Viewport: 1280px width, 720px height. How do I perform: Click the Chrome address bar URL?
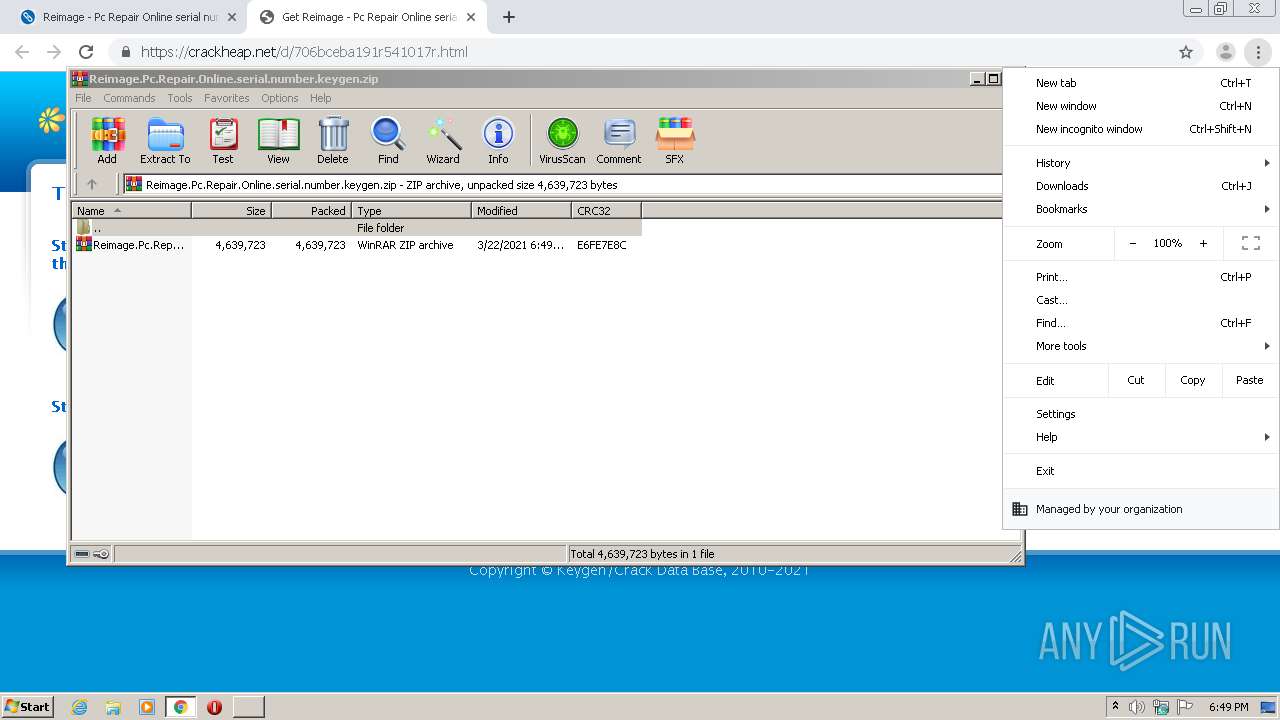click(304, 52)
